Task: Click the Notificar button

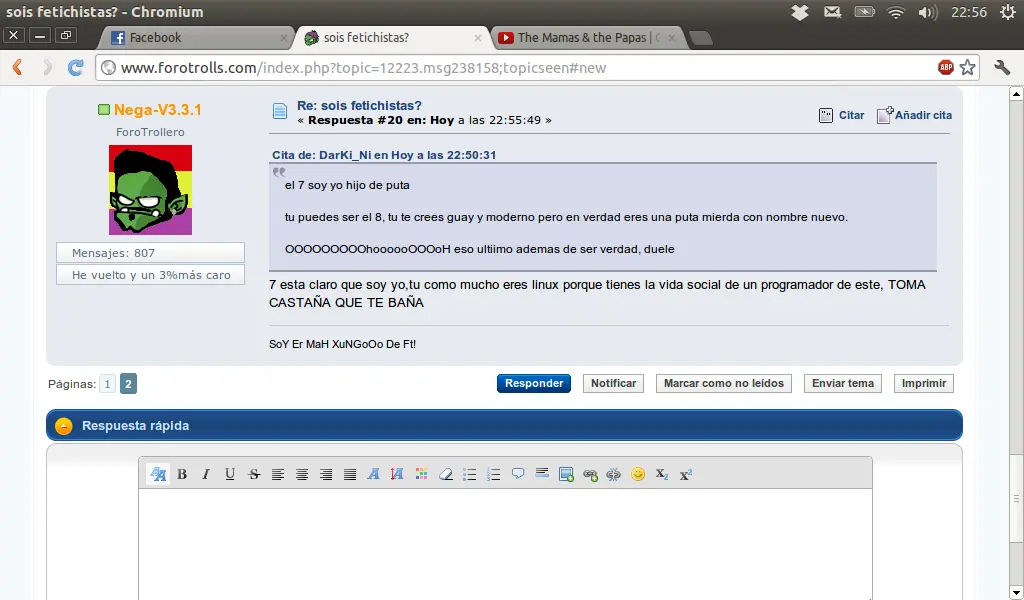Action: 613,383
